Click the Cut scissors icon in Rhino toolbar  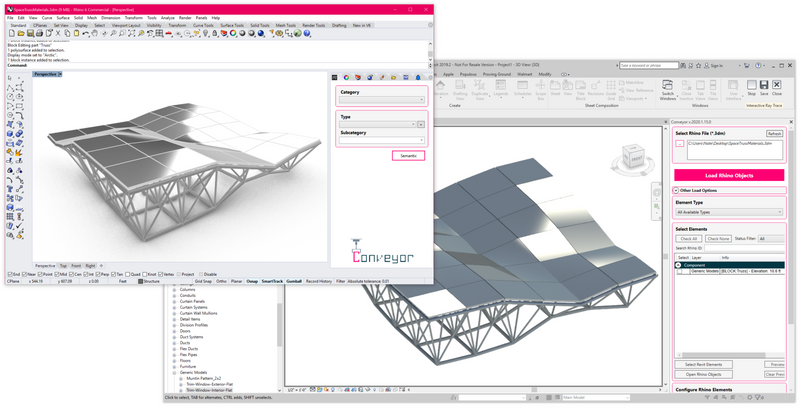coord(58,33)
